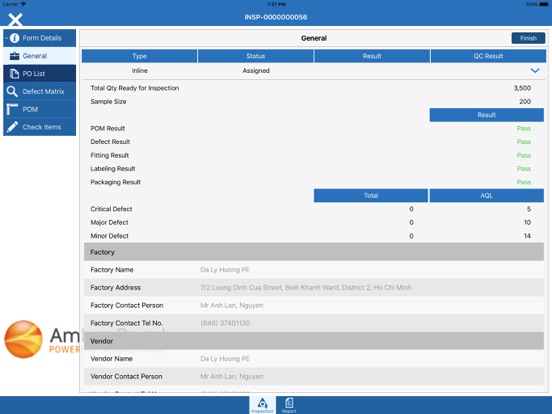The width and height of the screenshot is (552, 414).
Task: Open the Defect Matrix magnifier icon
Action: pos(12,92)
